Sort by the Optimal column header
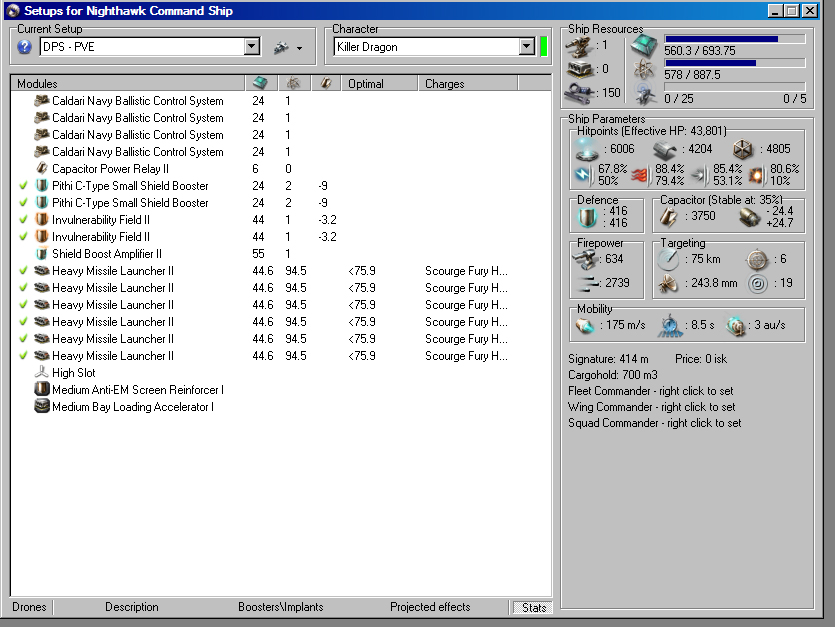The image size is (835, 627). 380,83
